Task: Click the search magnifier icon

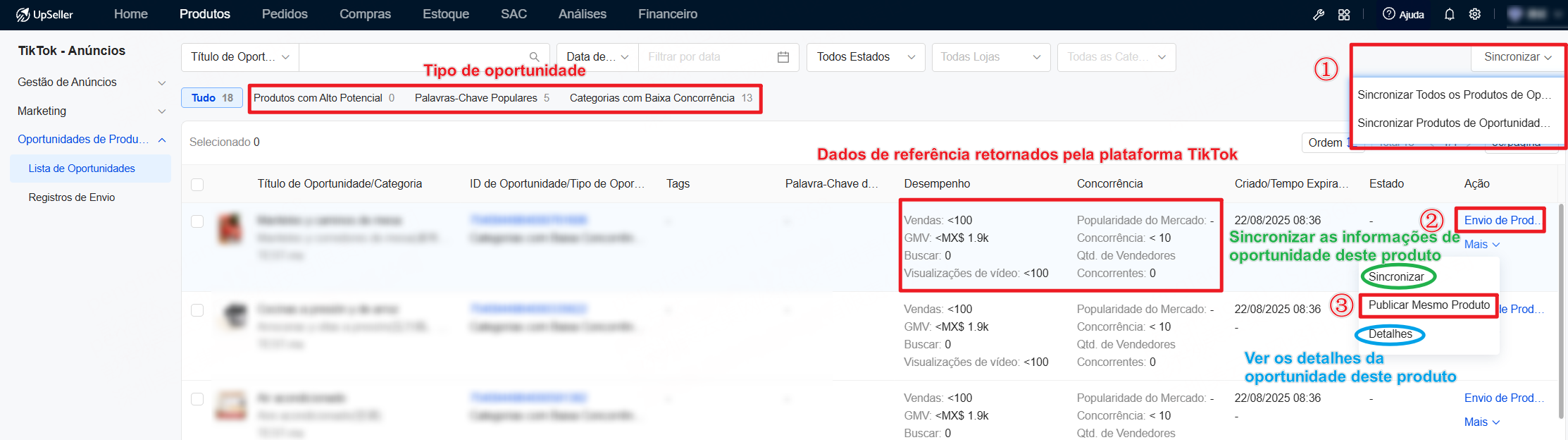Action: (534, 57)
